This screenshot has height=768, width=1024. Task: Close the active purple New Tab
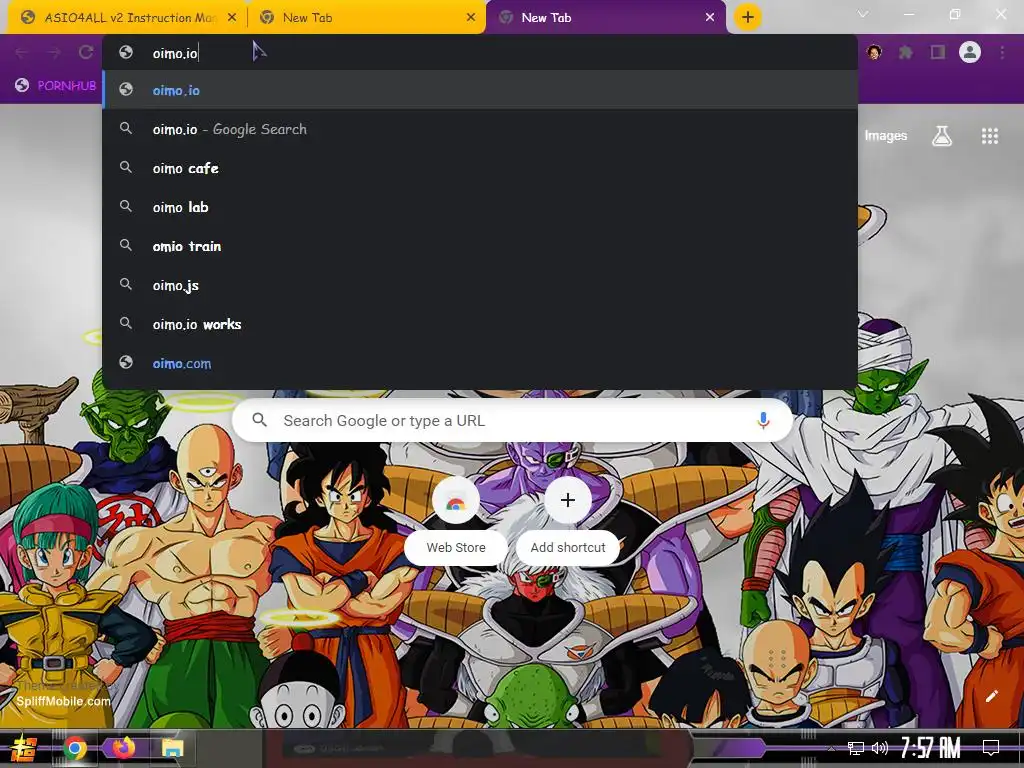pos(710,18)
